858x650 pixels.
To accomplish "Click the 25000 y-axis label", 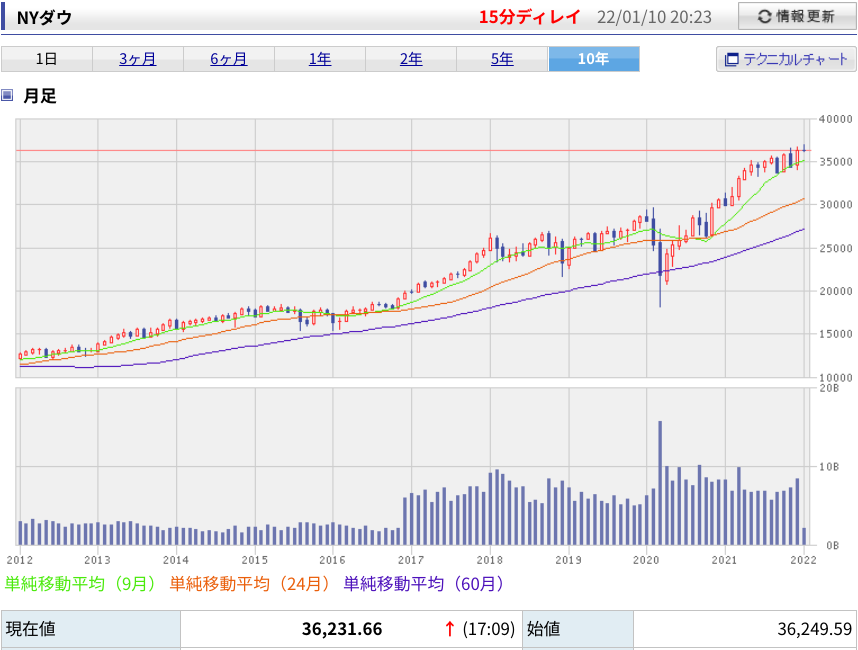I will [x=836, y=248].
